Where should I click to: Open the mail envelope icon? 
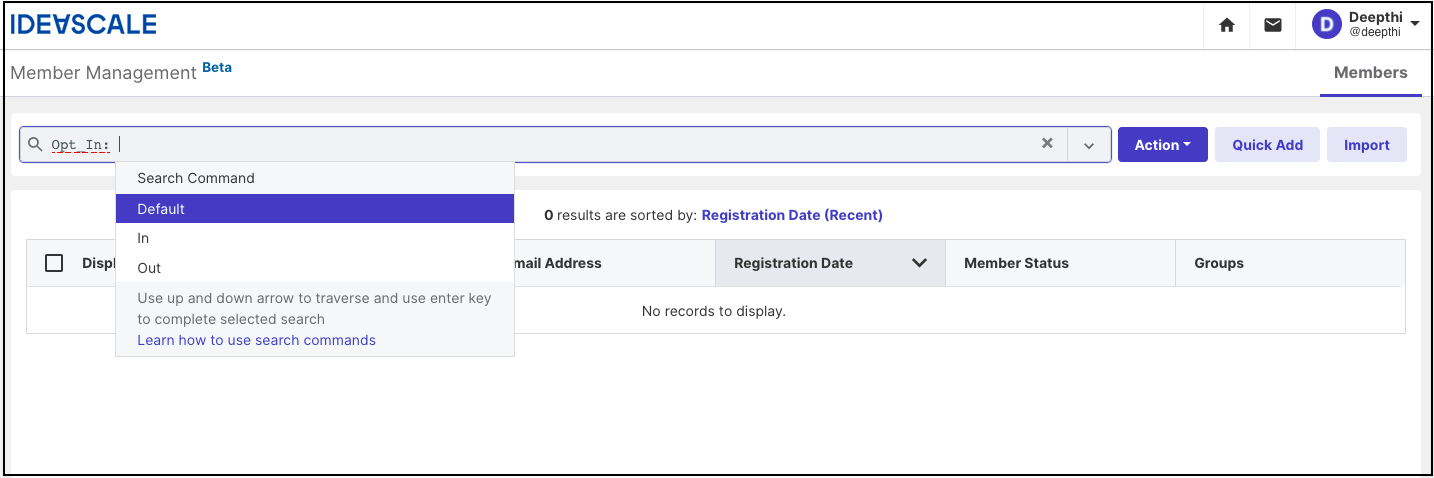tap(1273, 25)
